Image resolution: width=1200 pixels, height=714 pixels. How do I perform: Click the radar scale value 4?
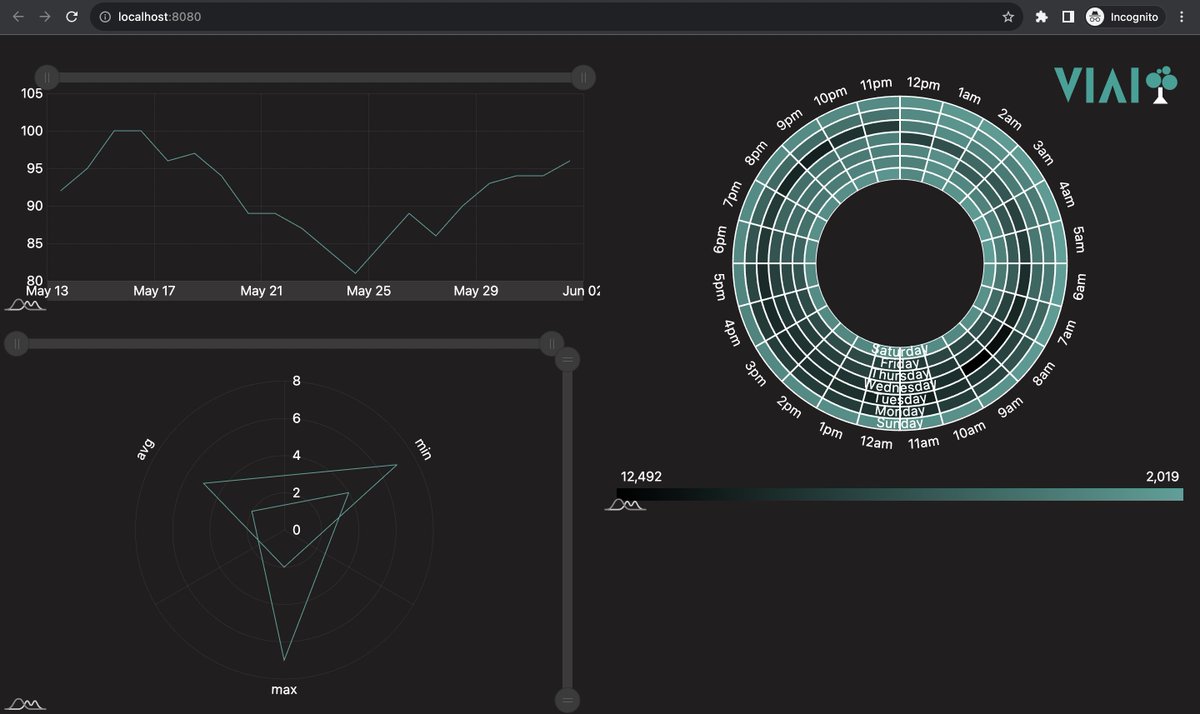coord(296,455)
